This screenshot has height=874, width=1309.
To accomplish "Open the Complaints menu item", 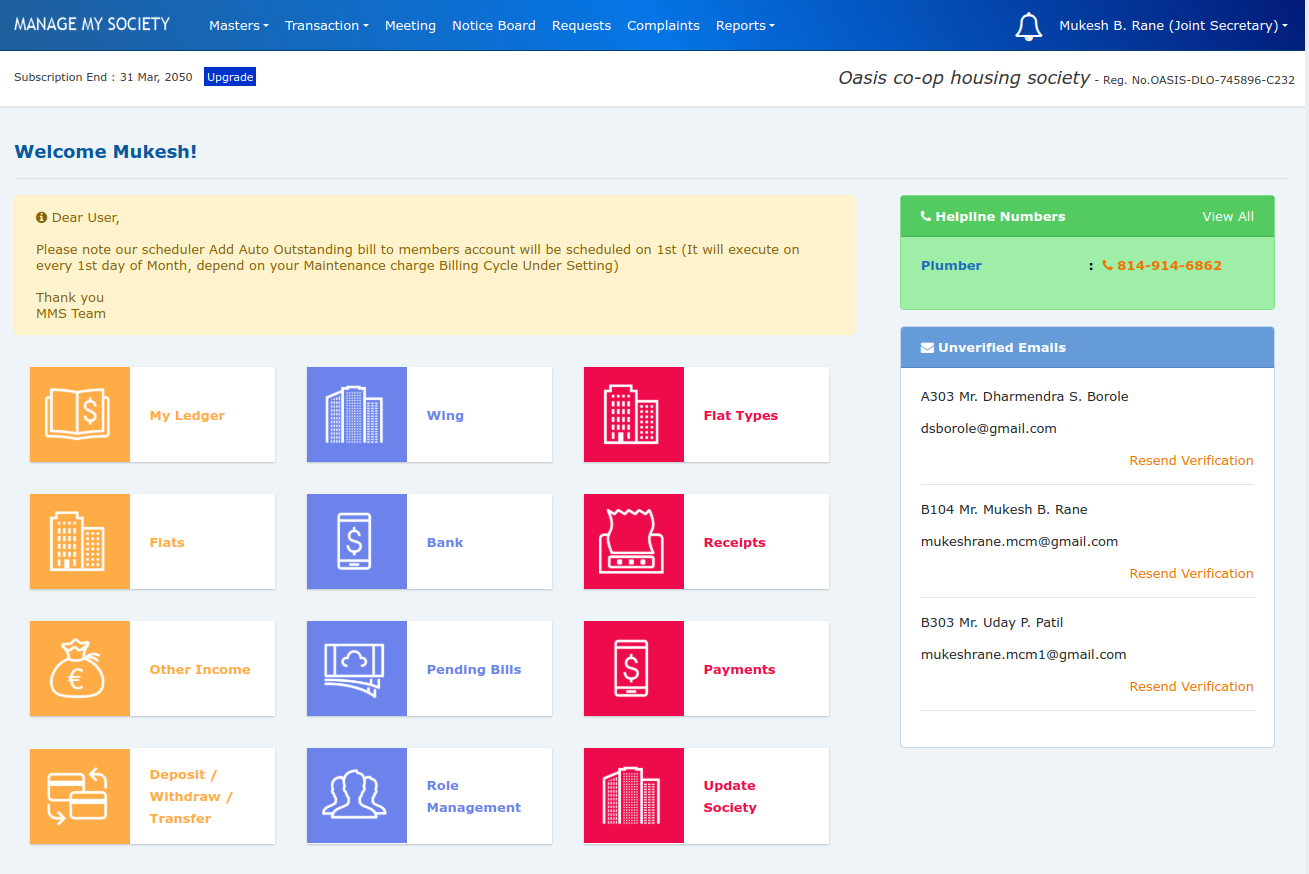I will 663,26.
